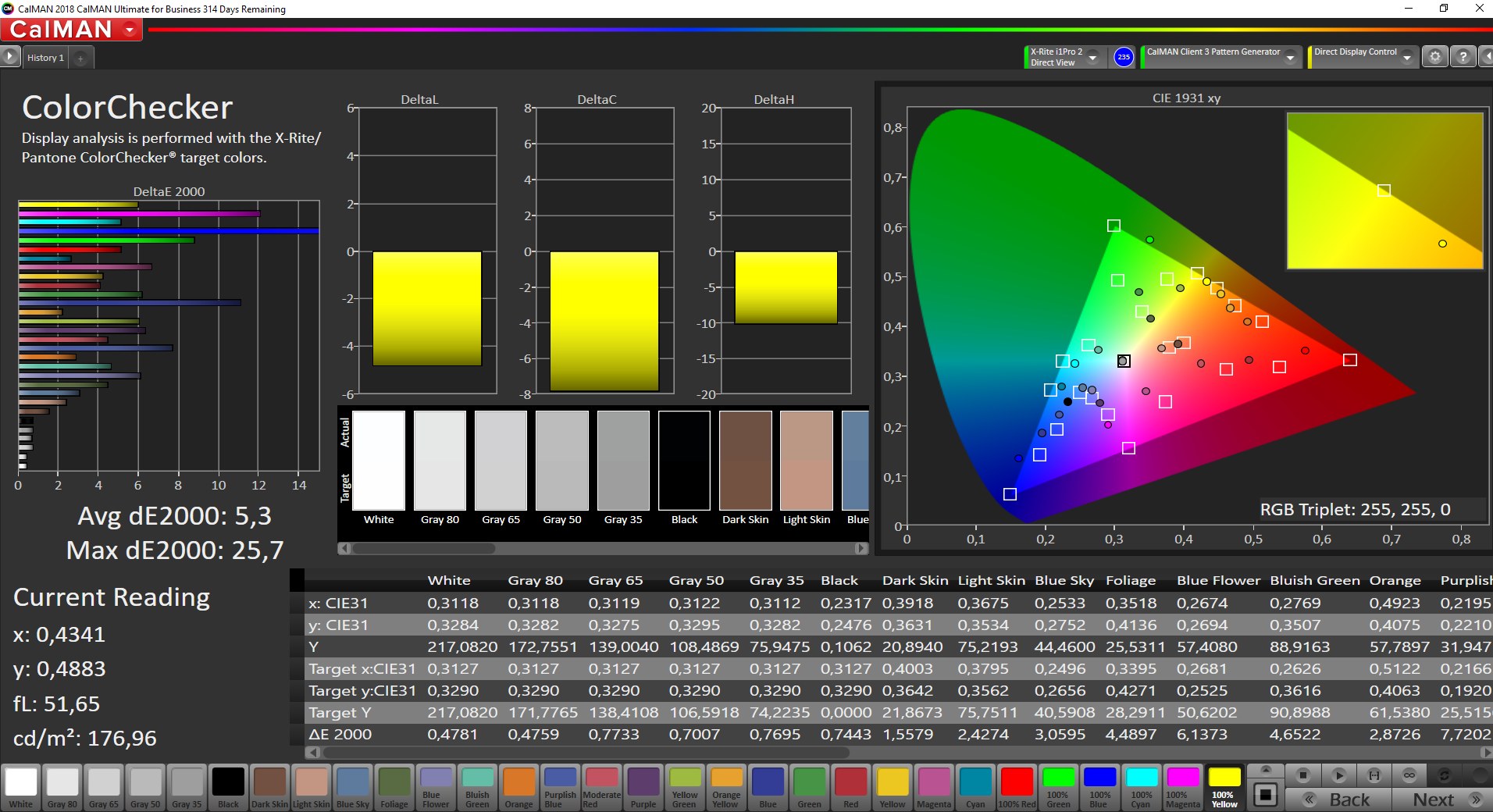This screenshot has width=1493, height=812.
Task: Select the 100% Blue patch button
Action: pos(1099,787)
